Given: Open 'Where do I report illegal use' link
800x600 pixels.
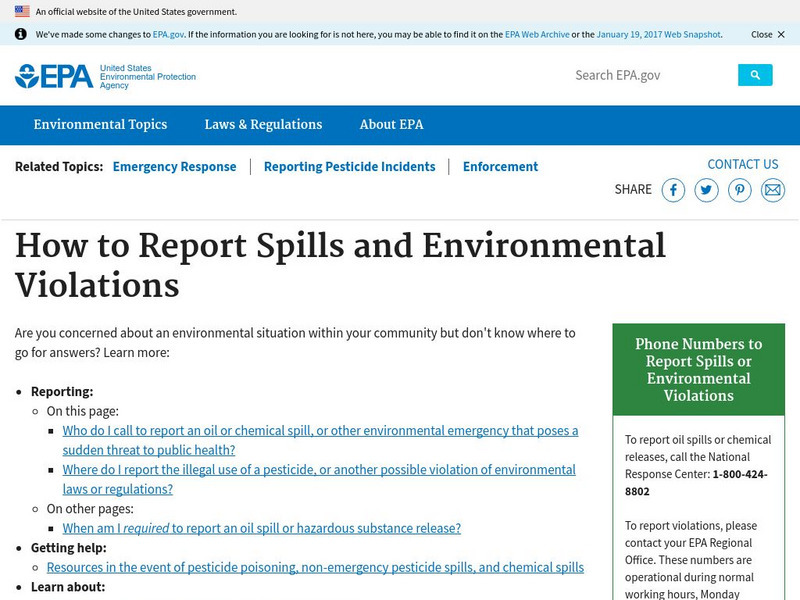Looking at the screenshot, I should coord(319,479).
